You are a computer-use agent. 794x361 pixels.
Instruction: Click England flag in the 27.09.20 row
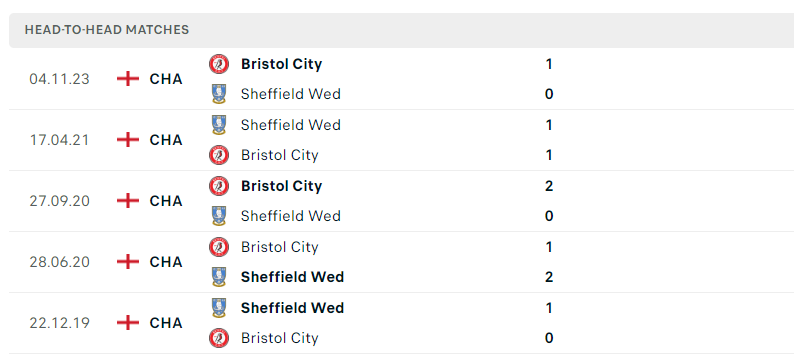point(128,201)
